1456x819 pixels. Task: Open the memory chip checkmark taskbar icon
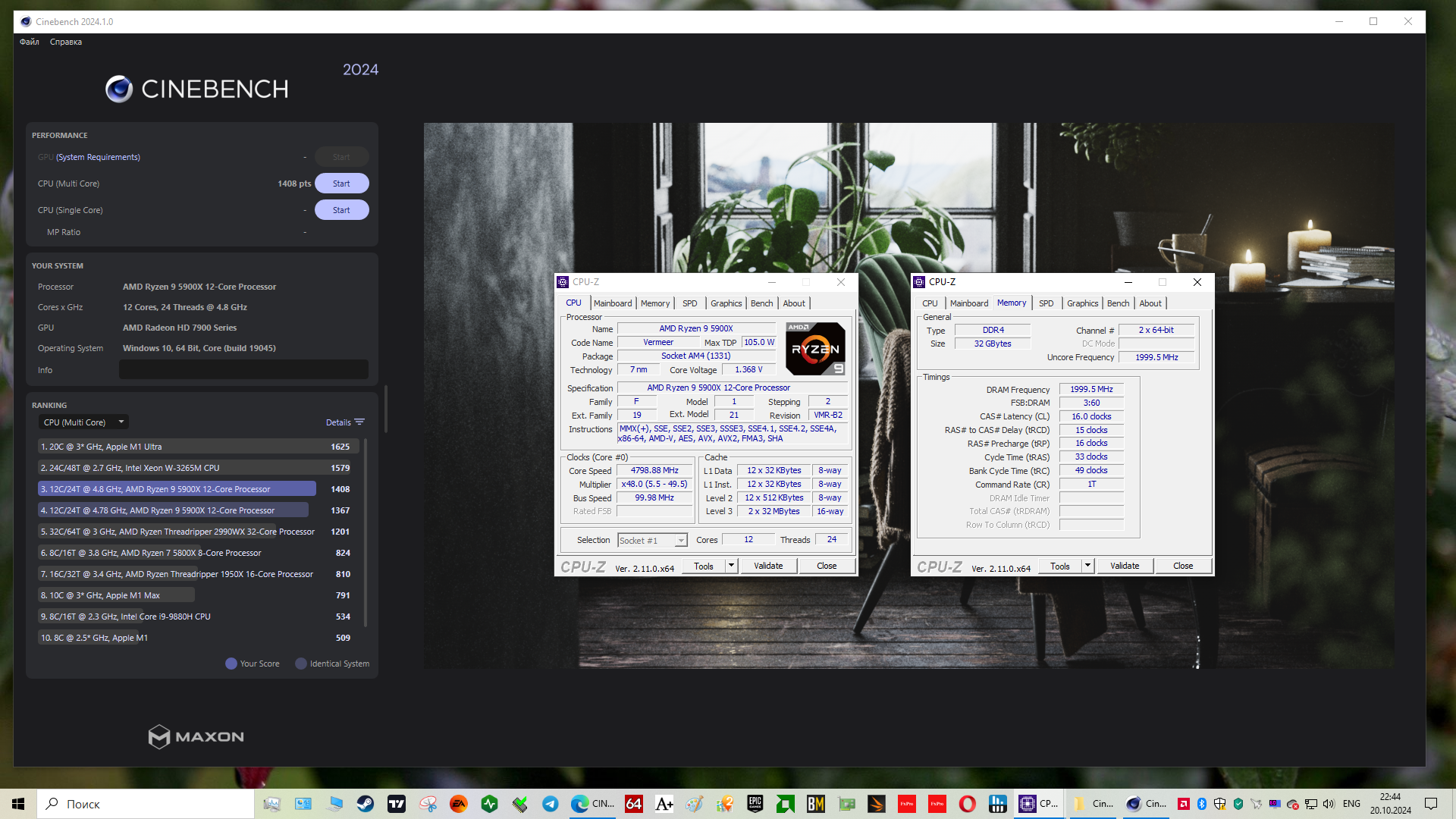click(x=520, y=804)
